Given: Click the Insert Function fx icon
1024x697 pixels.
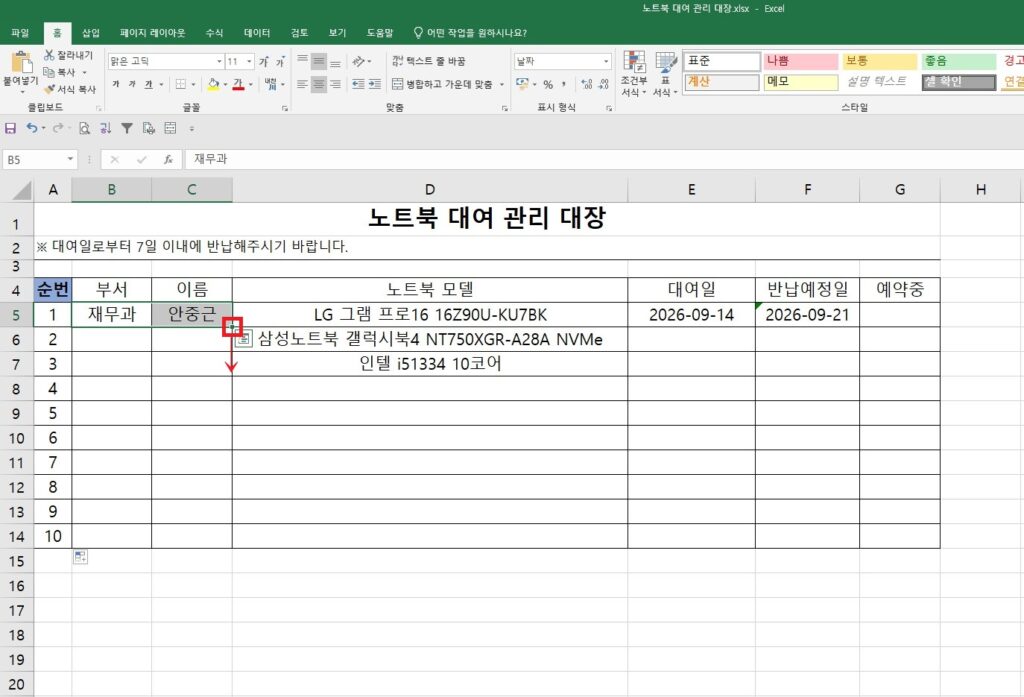Looking at the screenshot, I should coord(168,159).
